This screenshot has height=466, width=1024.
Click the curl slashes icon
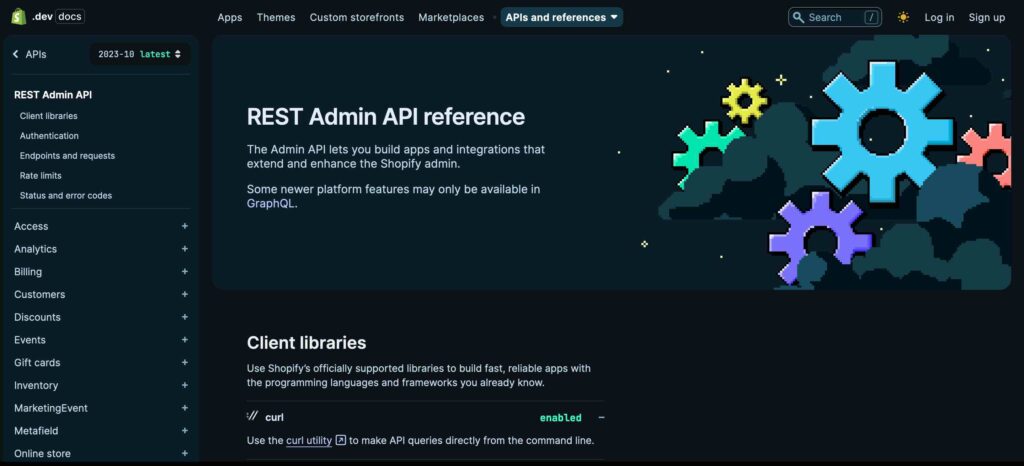tap(253, 416)
